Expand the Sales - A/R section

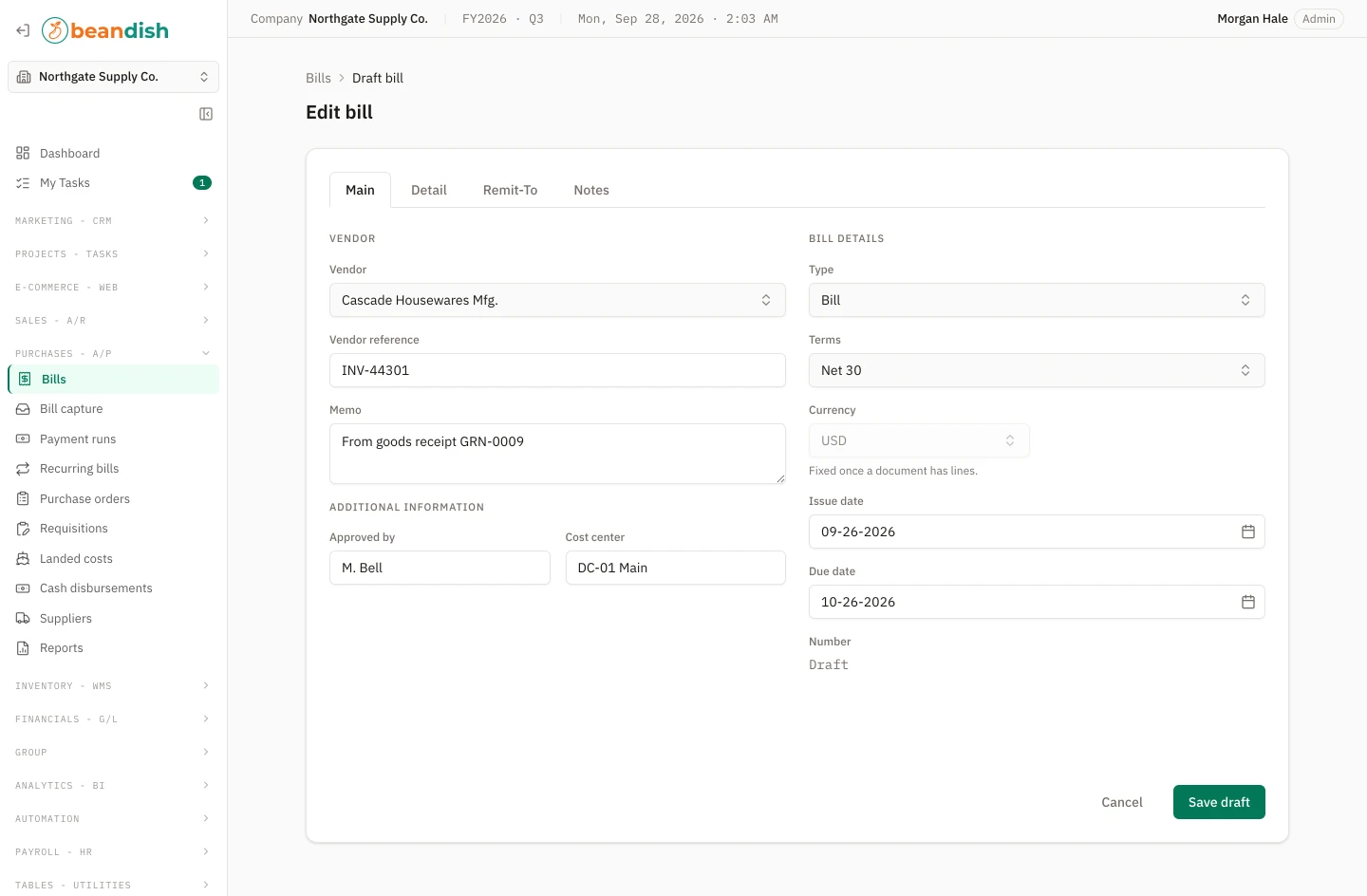(113, 321)
